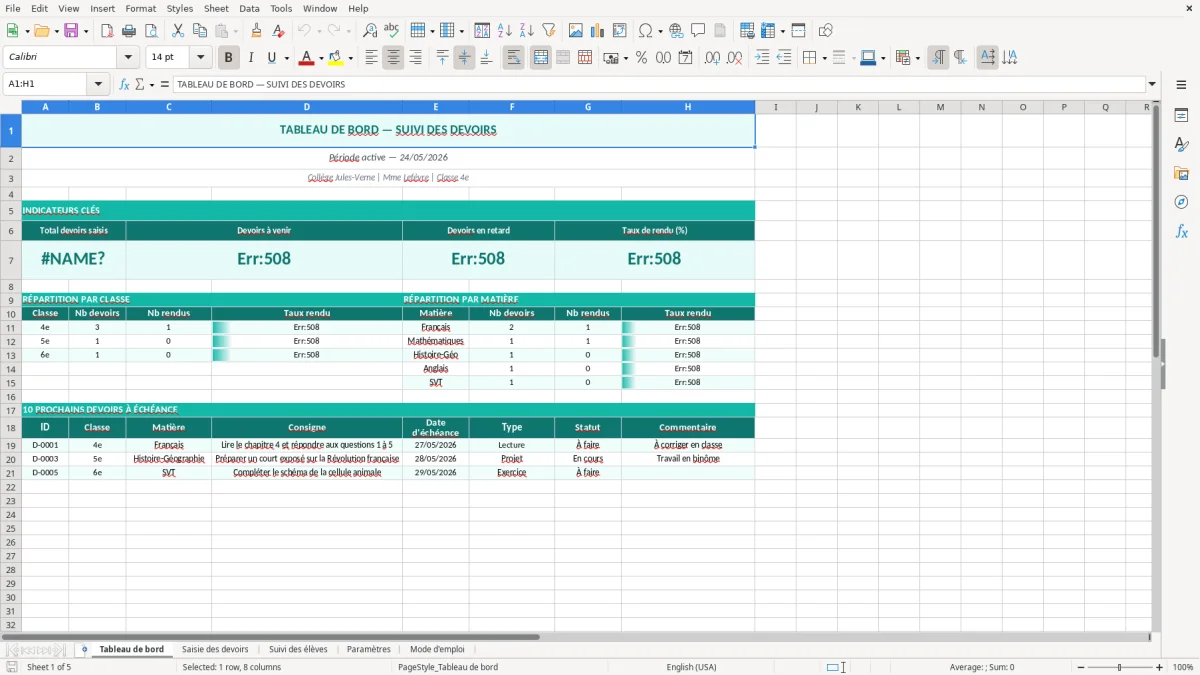The height and width of the screenshot is (675, 1200).
Task: Open the font name dropdown
Action: pyautogui.click(x=129, y=58)
